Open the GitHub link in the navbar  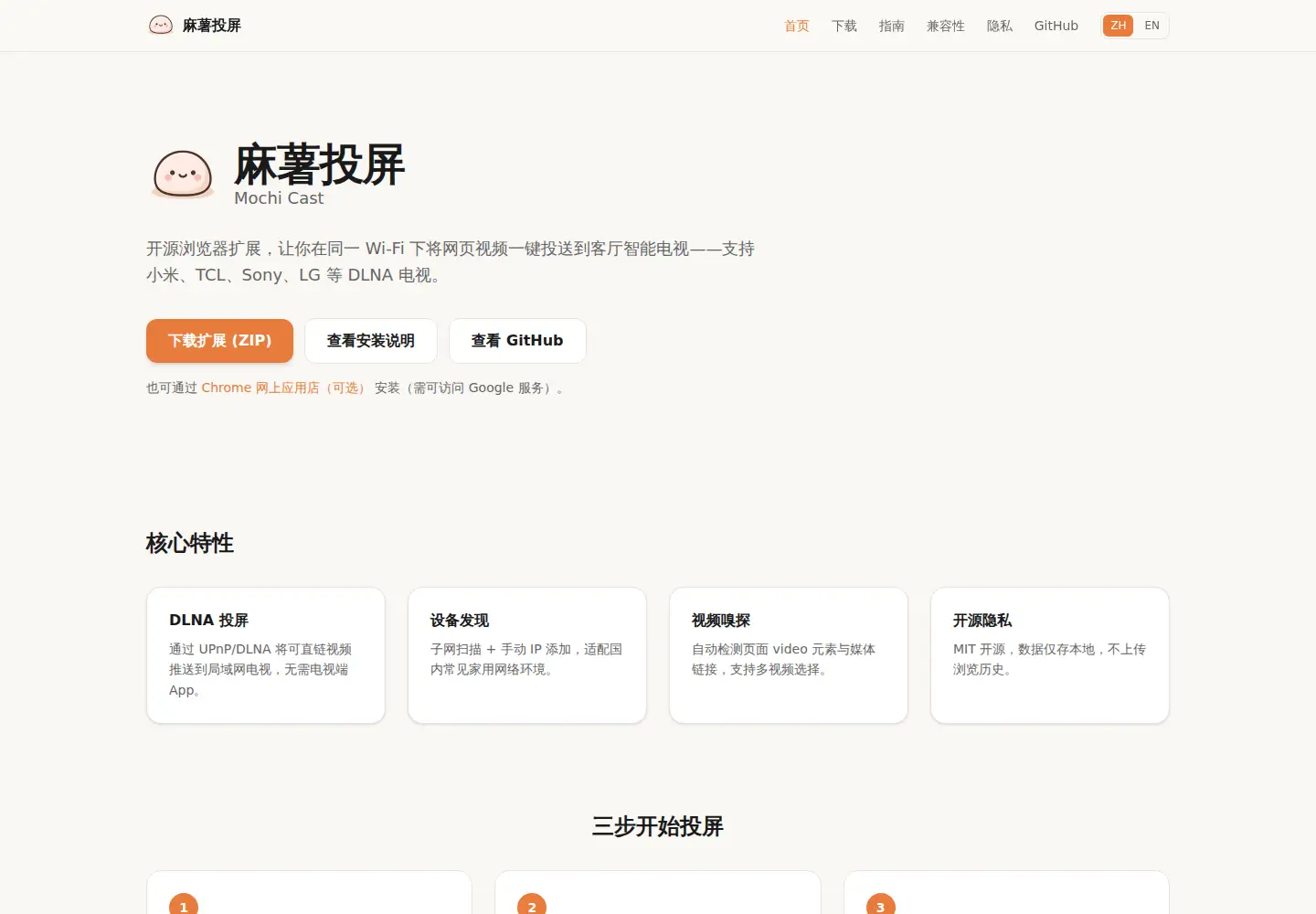tap(1056, 26)
